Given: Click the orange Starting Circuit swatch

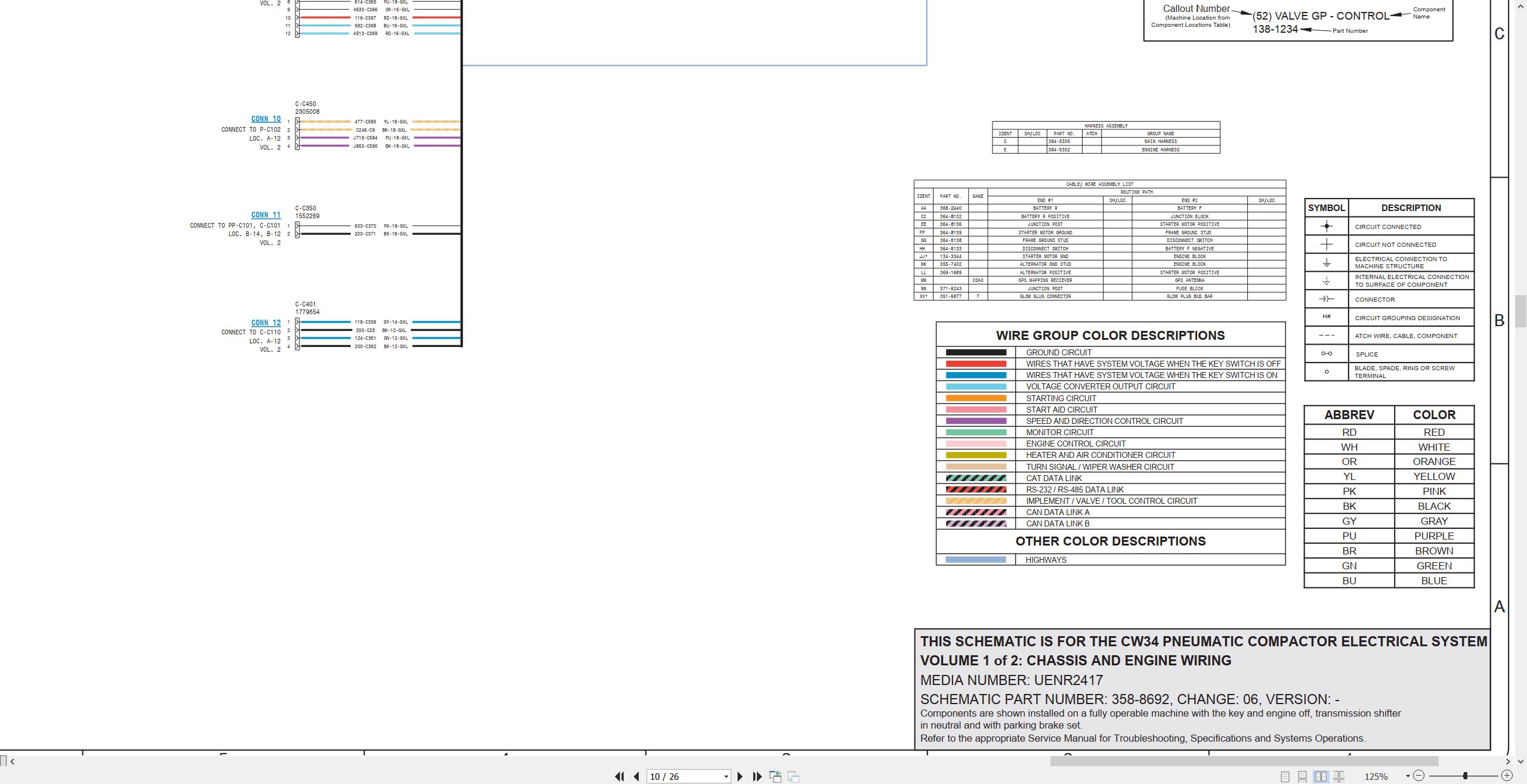Looking at the screenshot, I should point(976,398).
